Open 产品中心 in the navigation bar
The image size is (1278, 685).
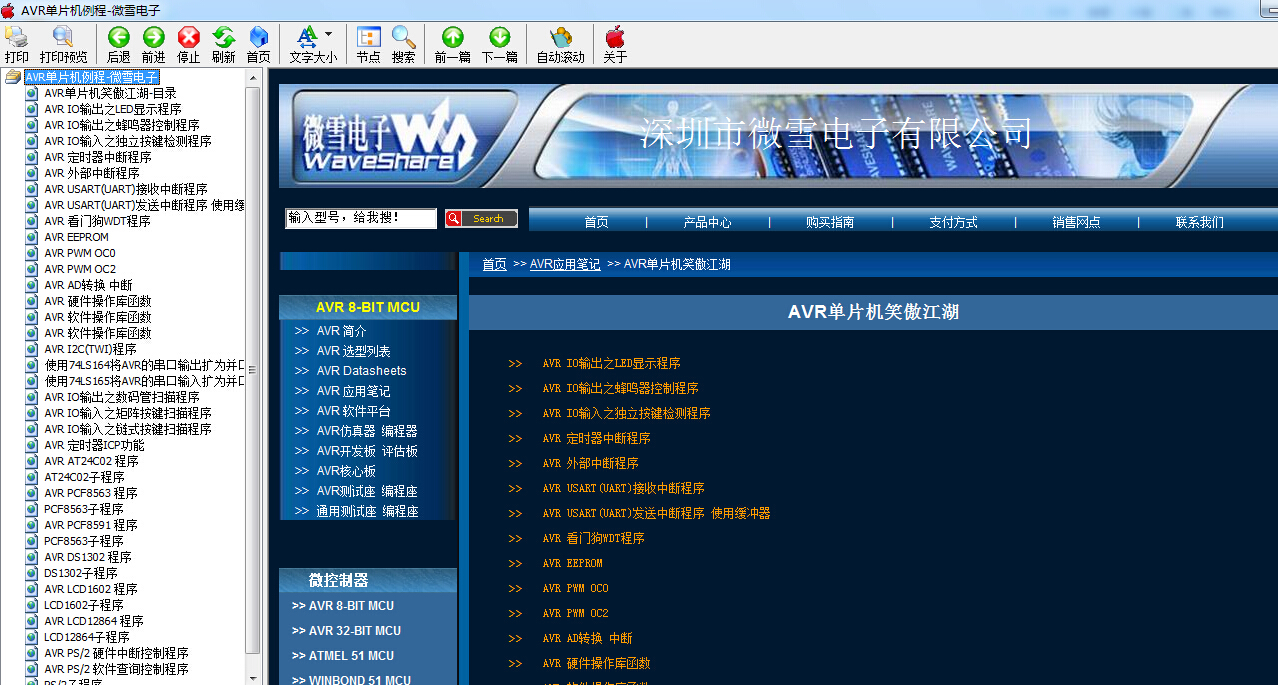[x=707, y=222]
